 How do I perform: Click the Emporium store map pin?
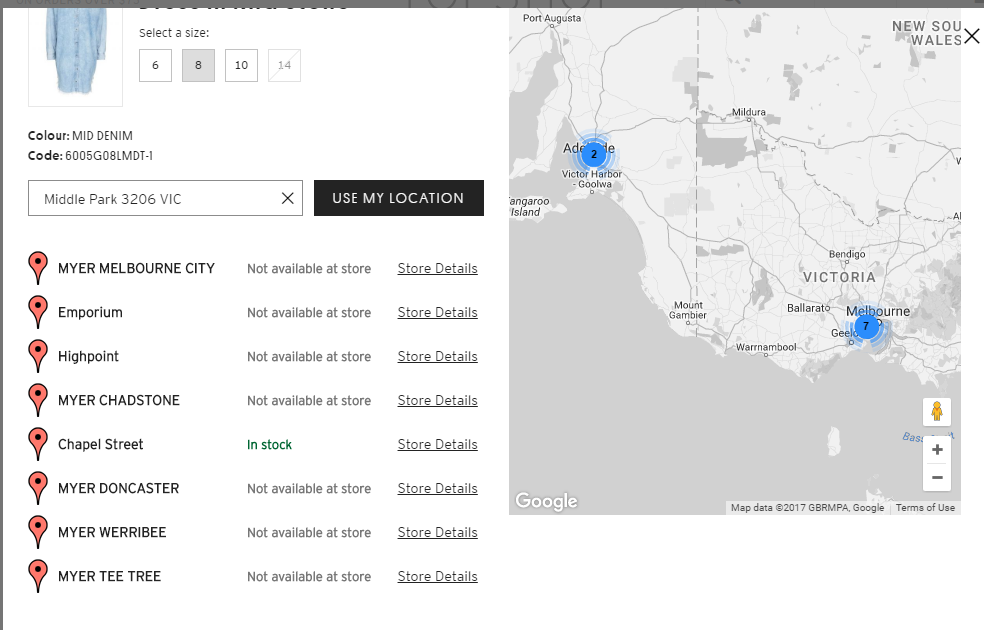click(38, 312)
